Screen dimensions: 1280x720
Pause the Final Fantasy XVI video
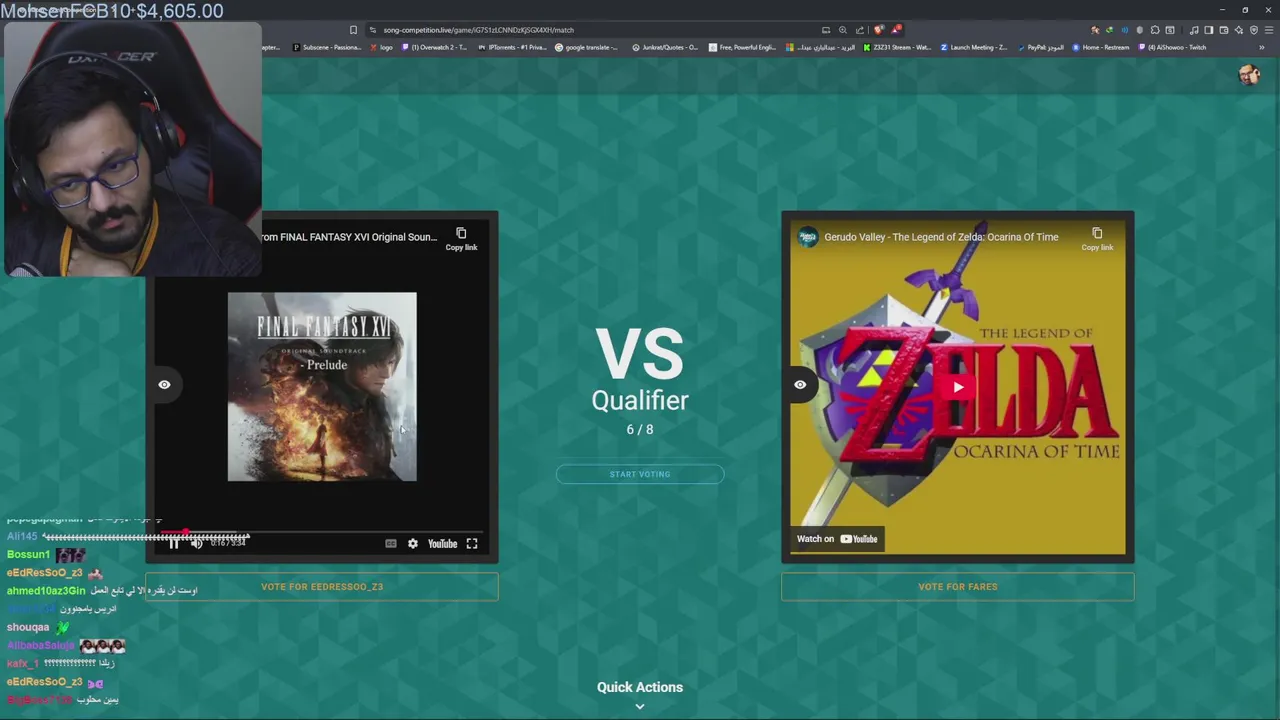click(173, 544)
